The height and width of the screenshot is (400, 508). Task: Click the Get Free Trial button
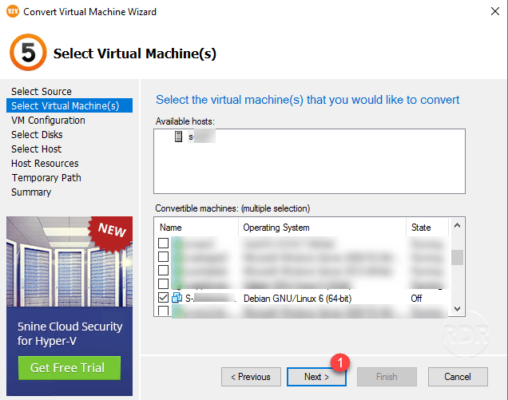click(69, 368)
